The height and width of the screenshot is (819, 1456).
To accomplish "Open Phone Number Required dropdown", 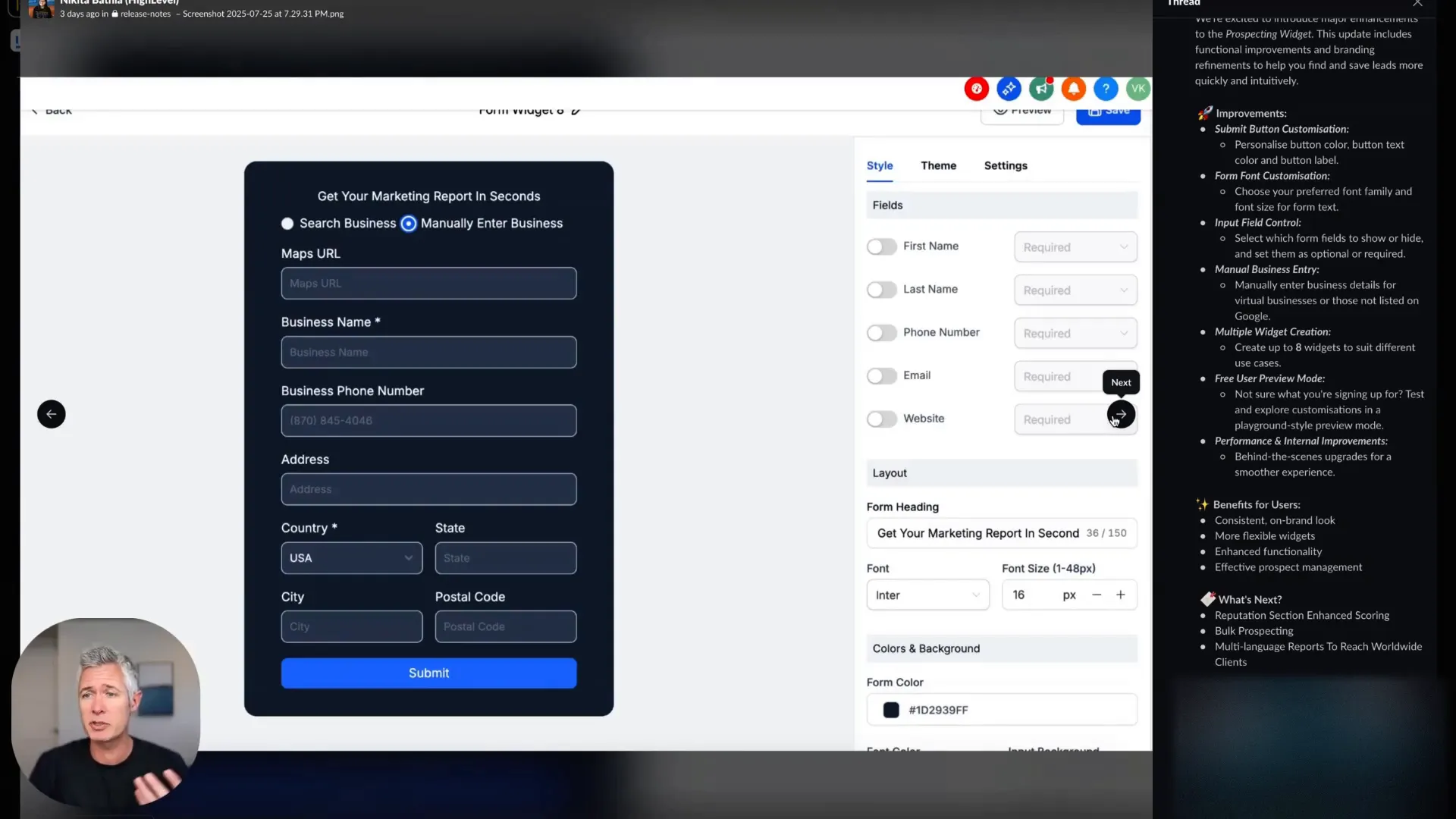I will click(x=1075, y=334).
